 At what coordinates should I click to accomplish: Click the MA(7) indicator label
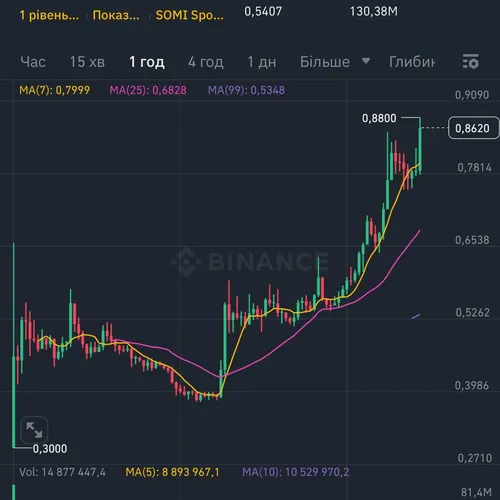coord(55,90)
